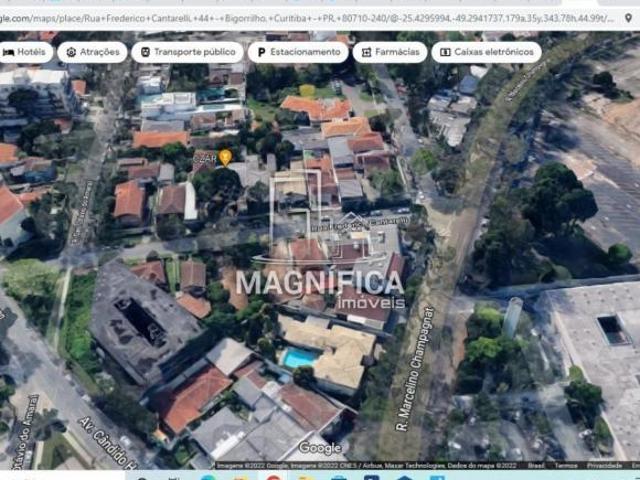The image size is (640, 480).
Task: Show Caixas eletrônicos nearby
Action: click(x=487, y=52)
